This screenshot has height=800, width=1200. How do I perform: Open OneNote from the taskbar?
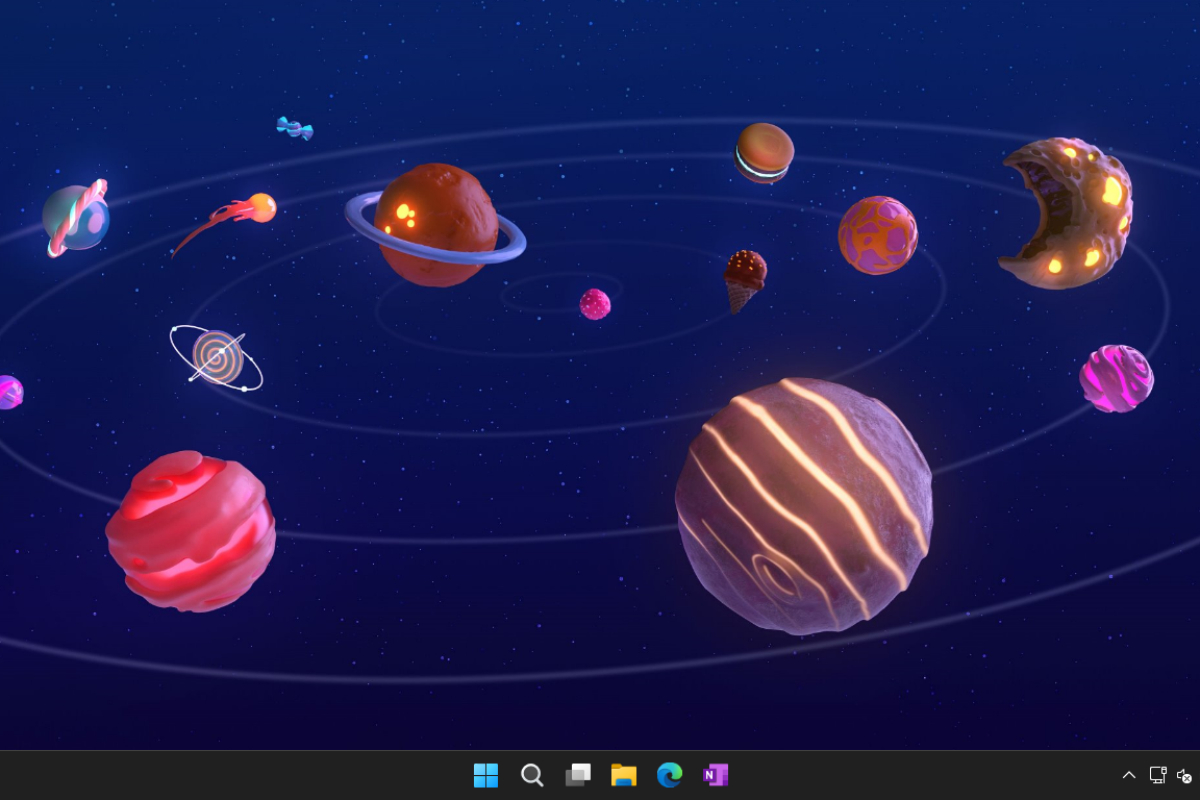tap(715, 775)
